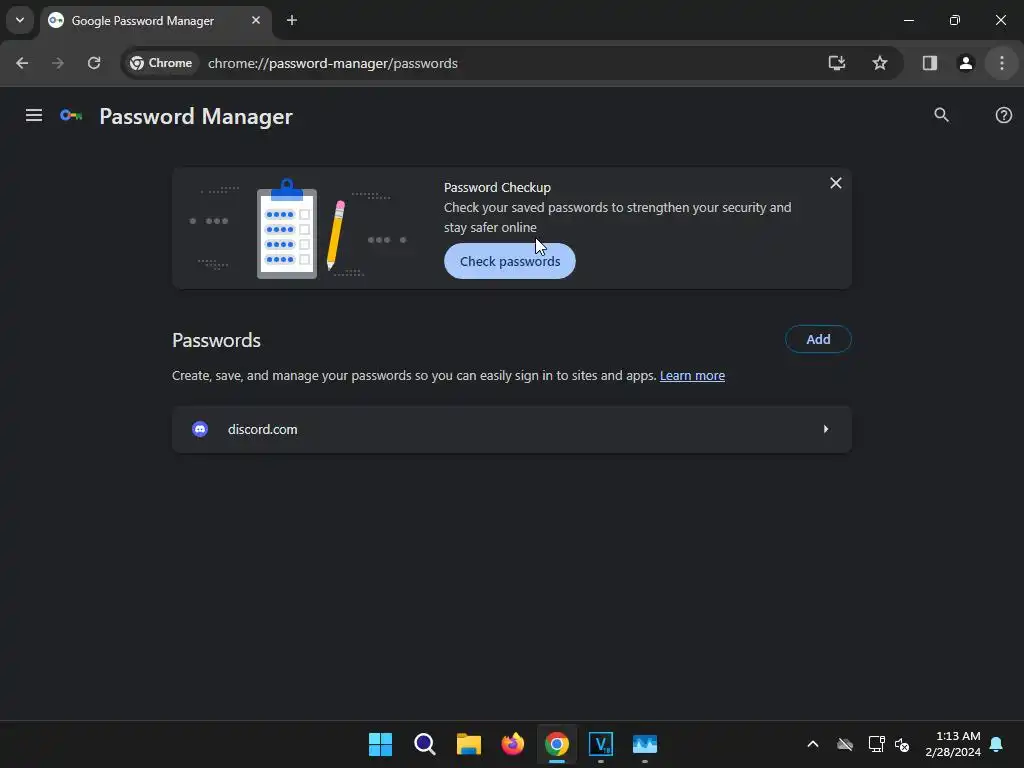Close the Google Password Manager tab
The height and width of the screenshot is (768, 1024).
pos(256,20)
